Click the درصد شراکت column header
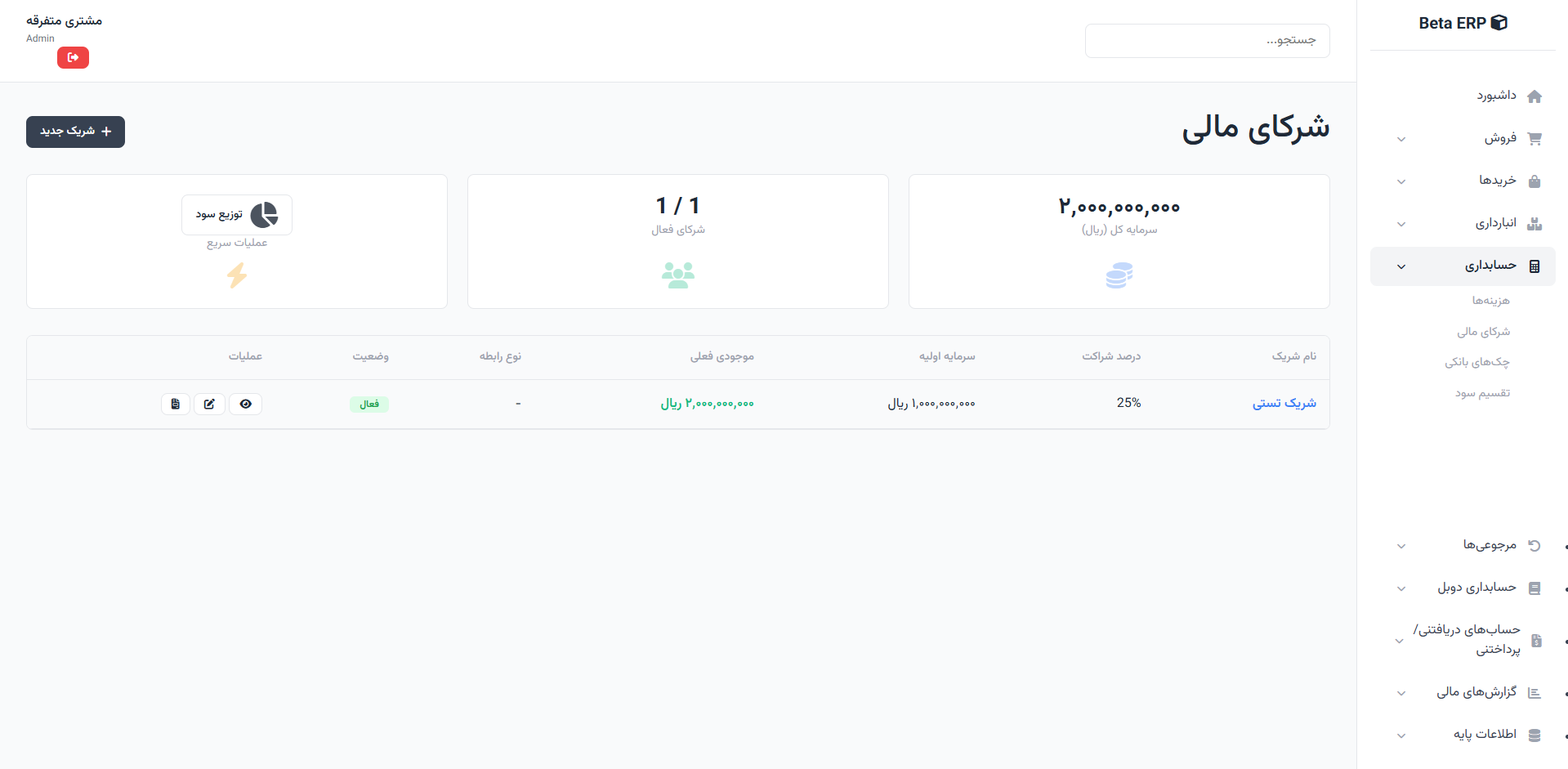 [x=1111, y=356]
